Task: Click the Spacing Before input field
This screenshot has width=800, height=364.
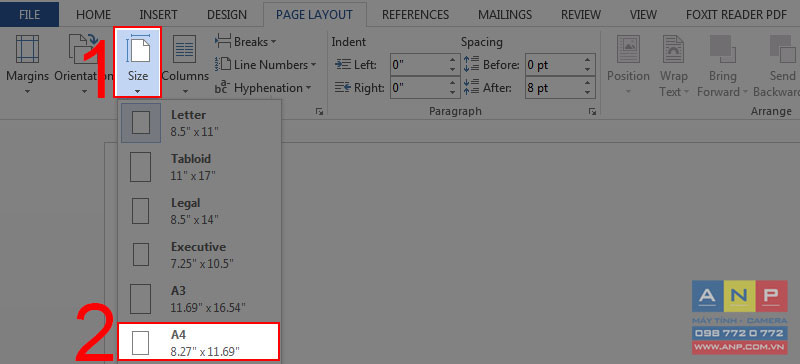Action: [x=554, y=65]
